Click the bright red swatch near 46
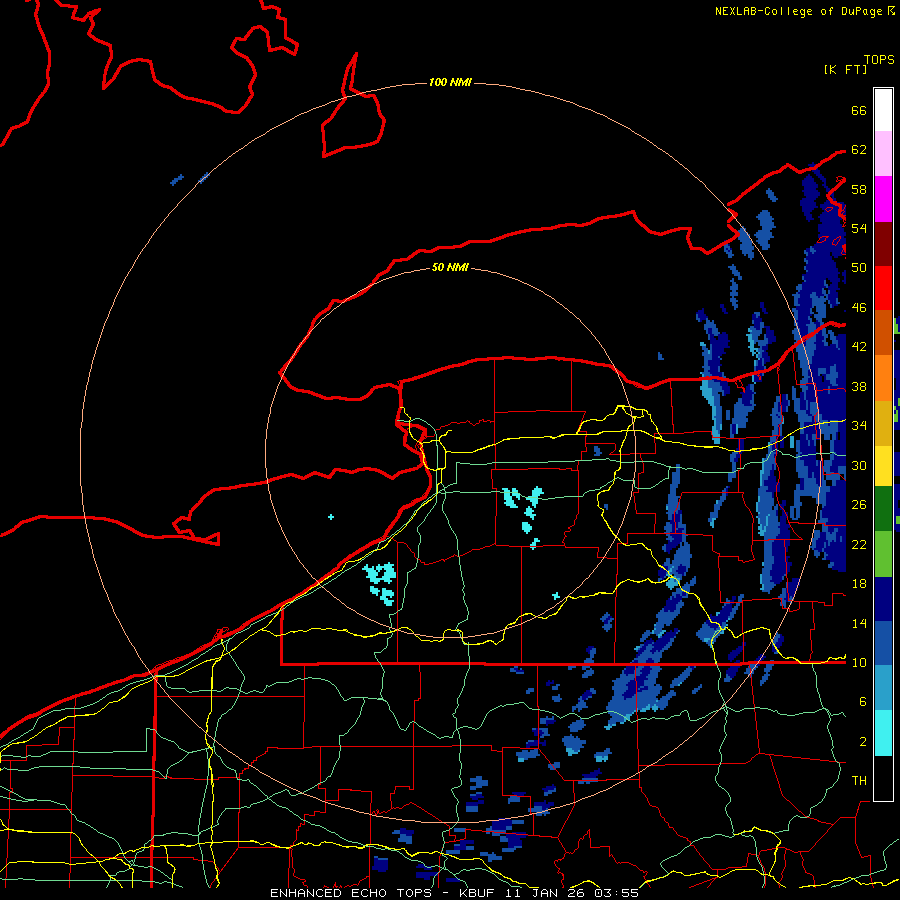 click(883, 288)
